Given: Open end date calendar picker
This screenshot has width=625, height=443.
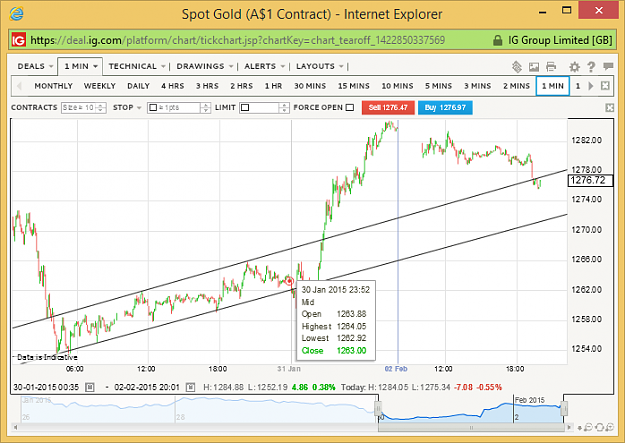Looking at the screenshot, I should point(190,387).
